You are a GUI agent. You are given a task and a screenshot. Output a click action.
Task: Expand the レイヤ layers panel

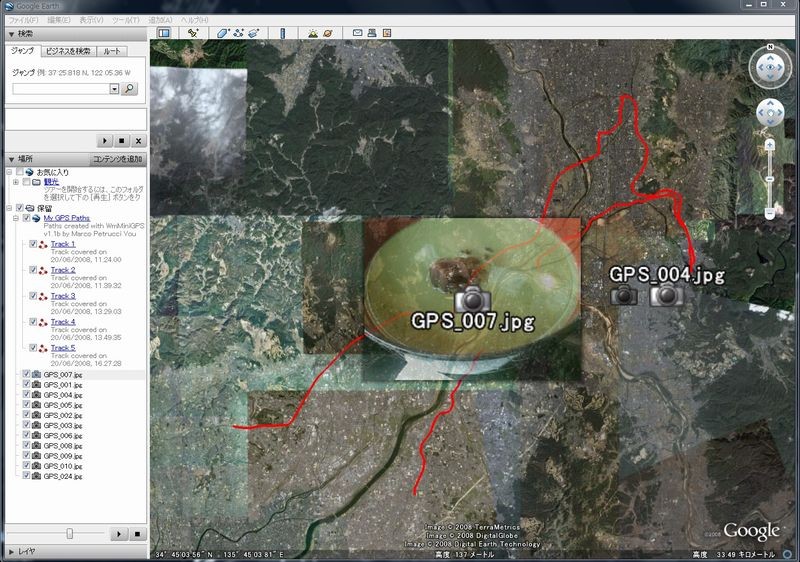pos(11,551)
